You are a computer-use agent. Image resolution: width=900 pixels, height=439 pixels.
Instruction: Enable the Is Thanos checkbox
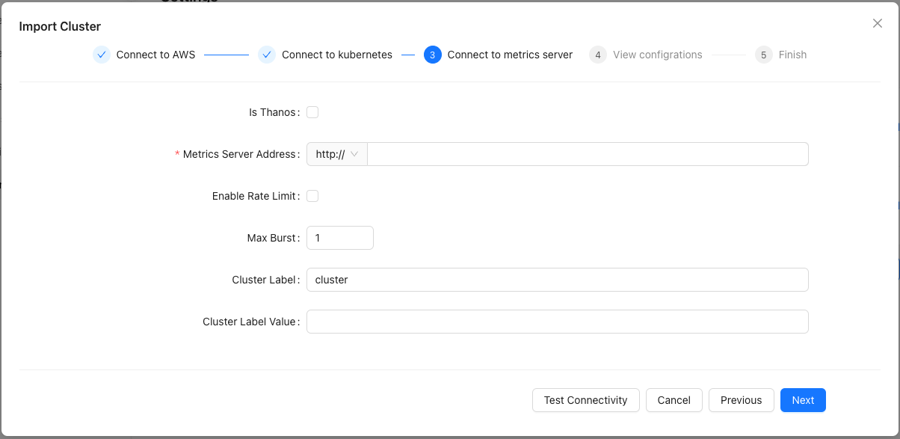(x=312, y=112)
